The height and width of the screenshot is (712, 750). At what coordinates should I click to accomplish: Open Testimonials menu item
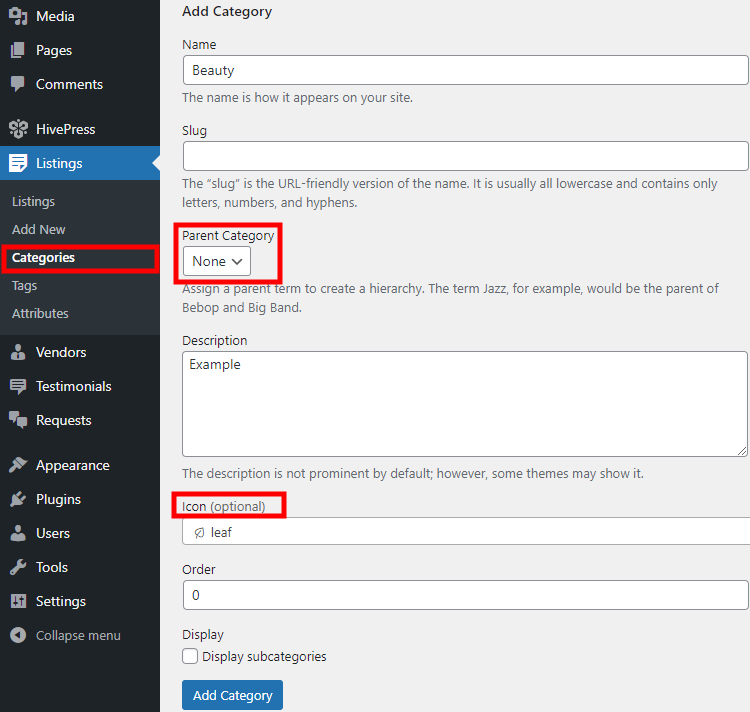tap(80, 386)
